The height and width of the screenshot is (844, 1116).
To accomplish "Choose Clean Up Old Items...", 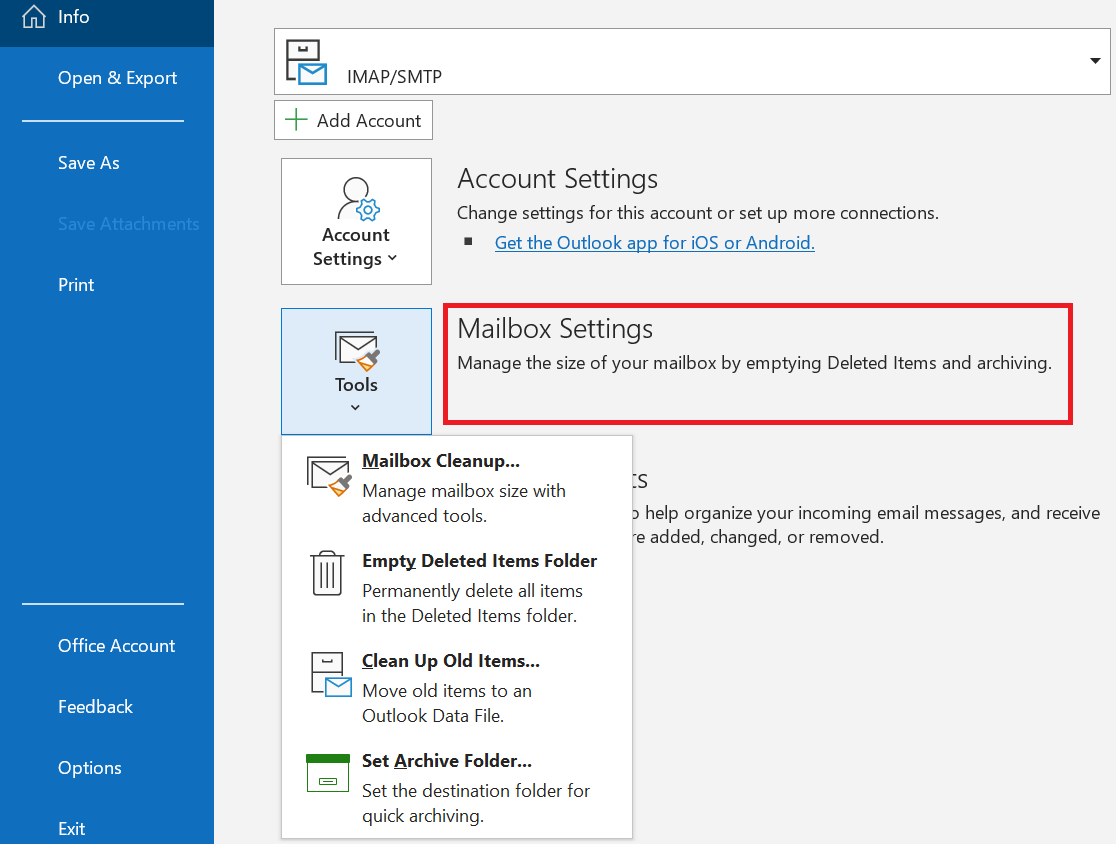I will pyautogui.click(x=456, y=688).
